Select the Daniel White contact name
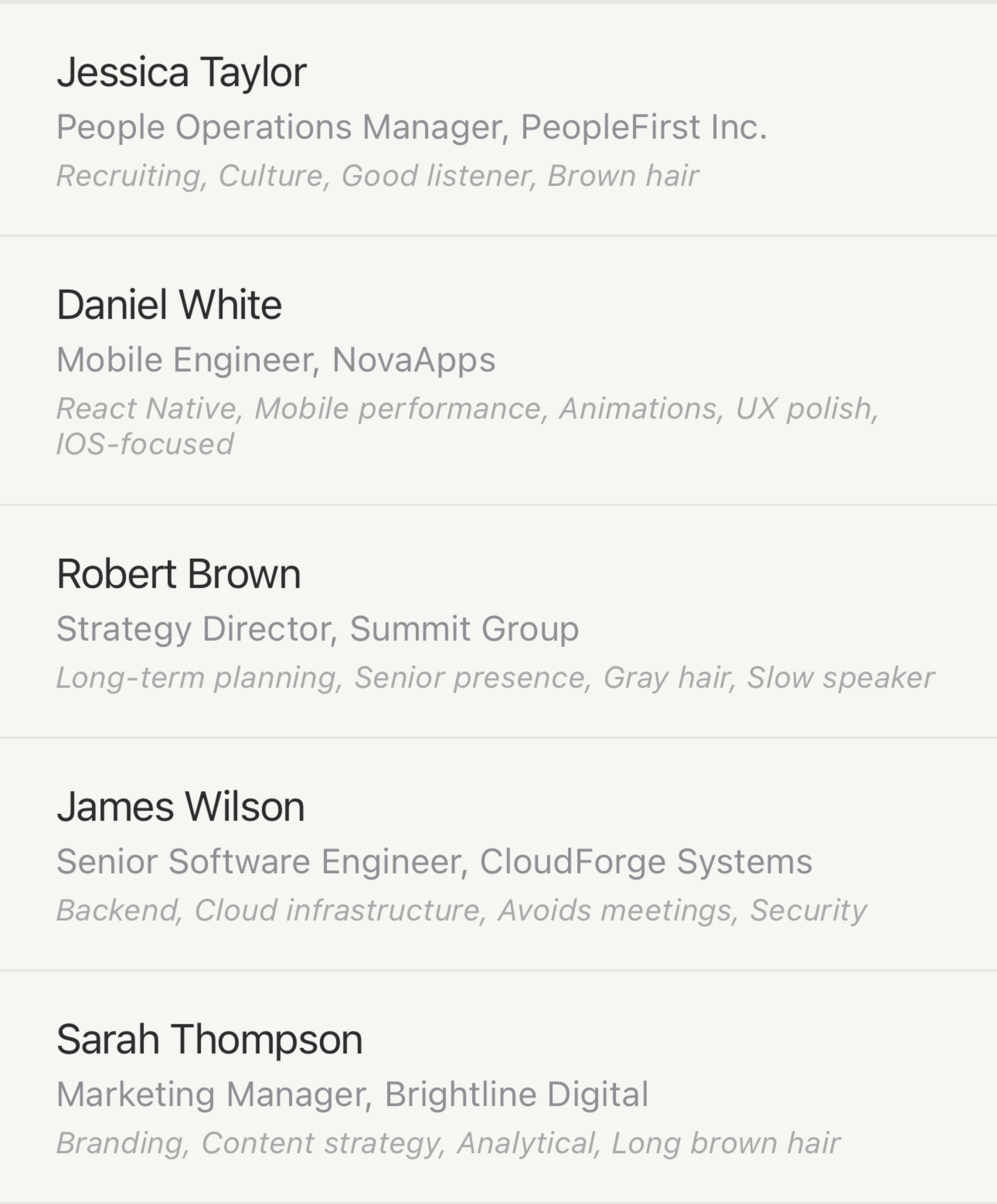997x1204 pixels. pos(169,305)
